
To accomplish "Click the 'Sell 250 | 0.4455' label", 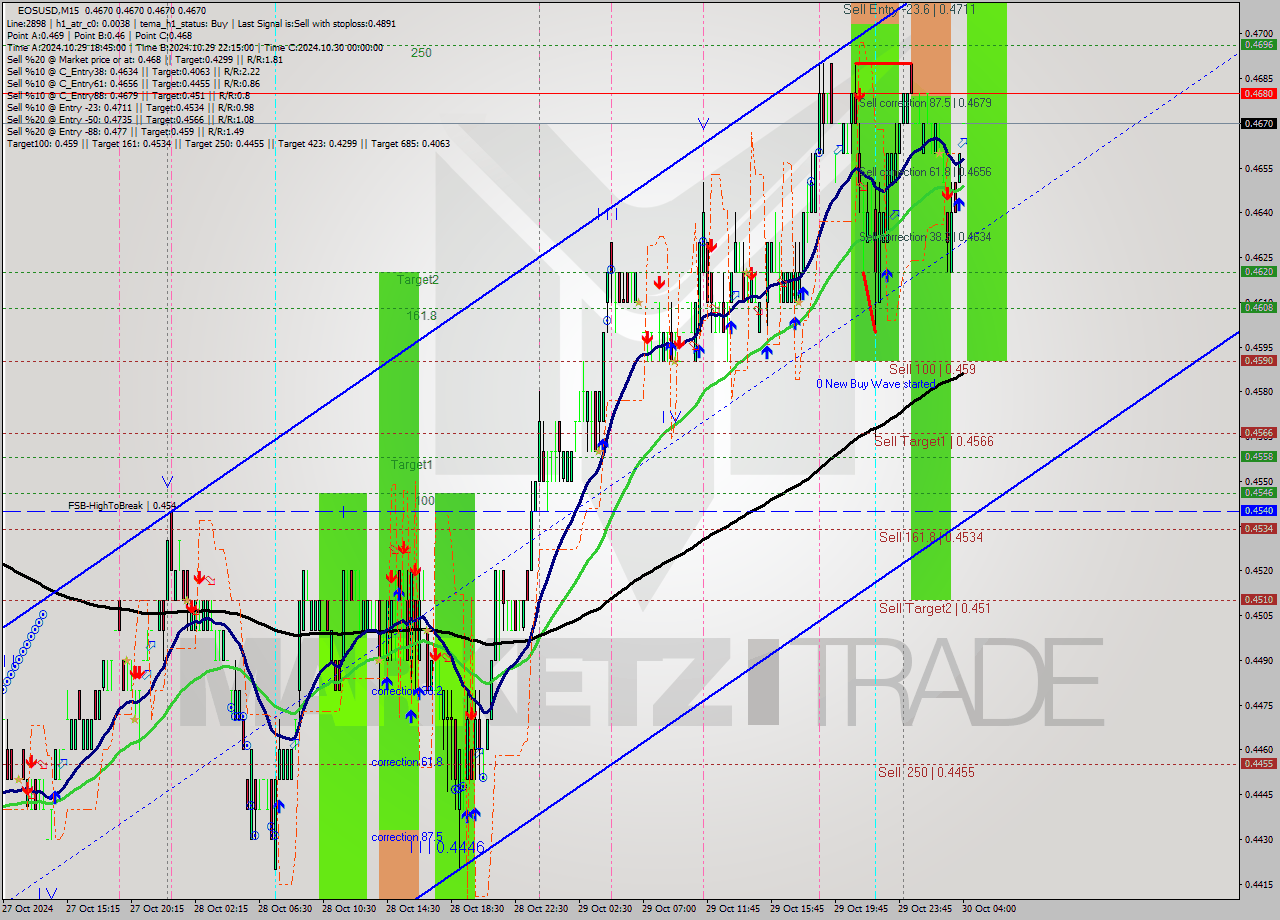I will tap(926, 772).
